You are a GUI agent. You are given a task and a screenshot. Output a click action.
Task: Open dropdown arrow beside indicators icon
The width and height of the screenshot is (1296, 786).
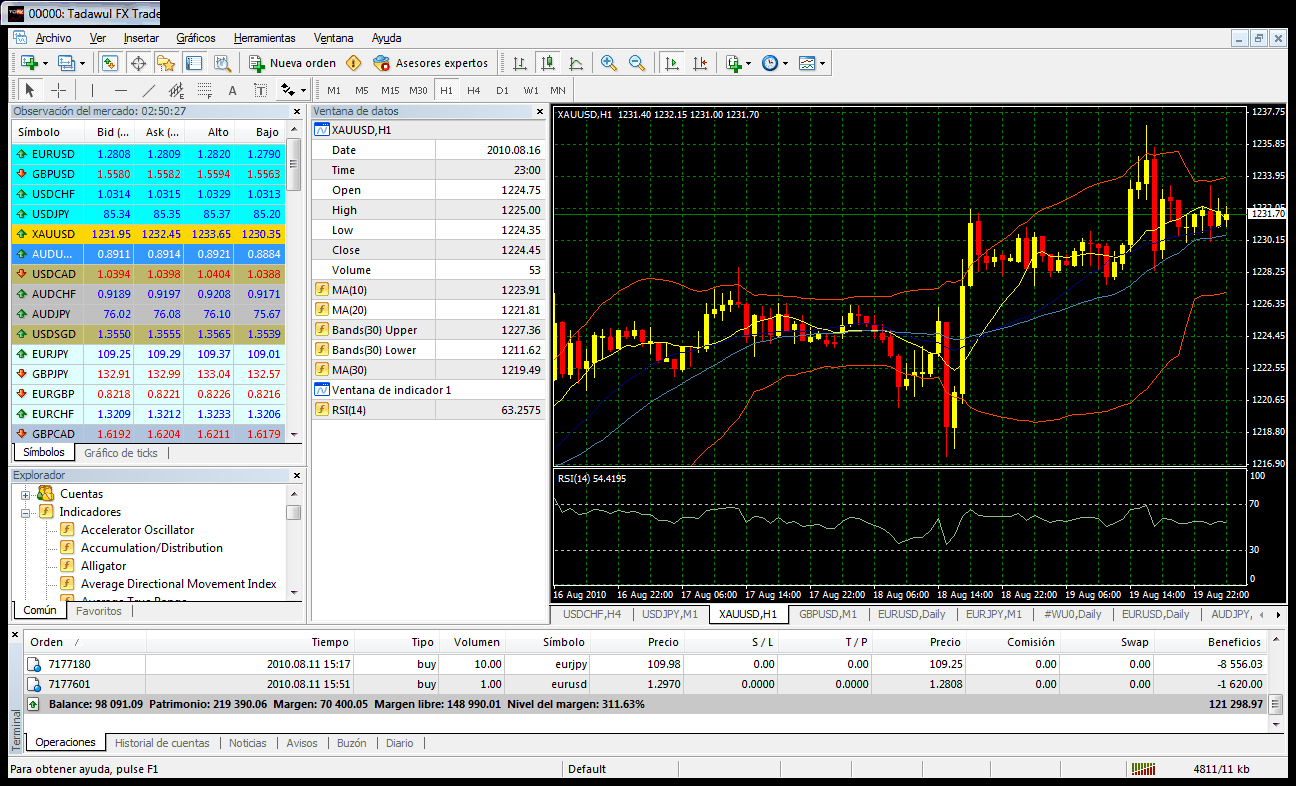[748, 63]
